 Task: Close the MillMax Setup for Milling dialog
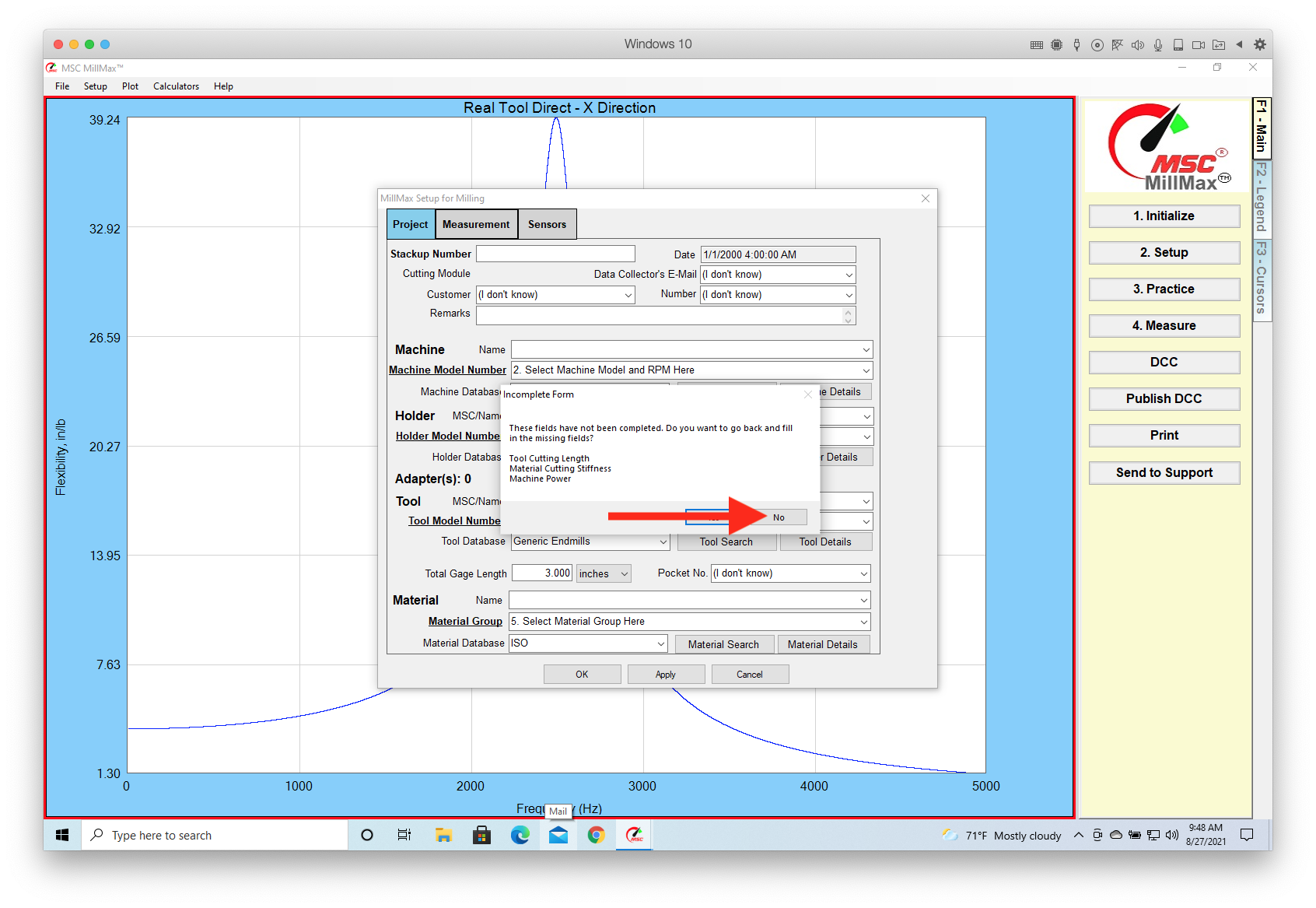926,198
